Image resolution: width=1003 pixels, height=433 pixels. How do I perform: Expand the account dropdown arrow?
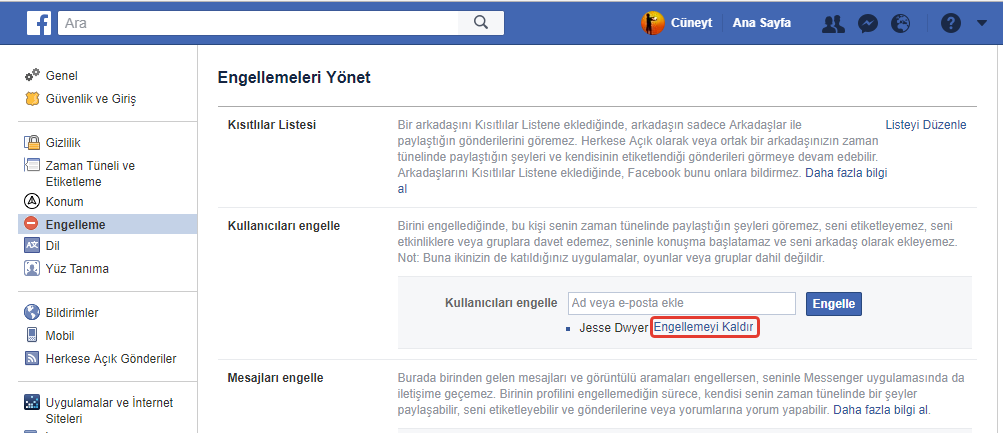click(x=981, y=23)
